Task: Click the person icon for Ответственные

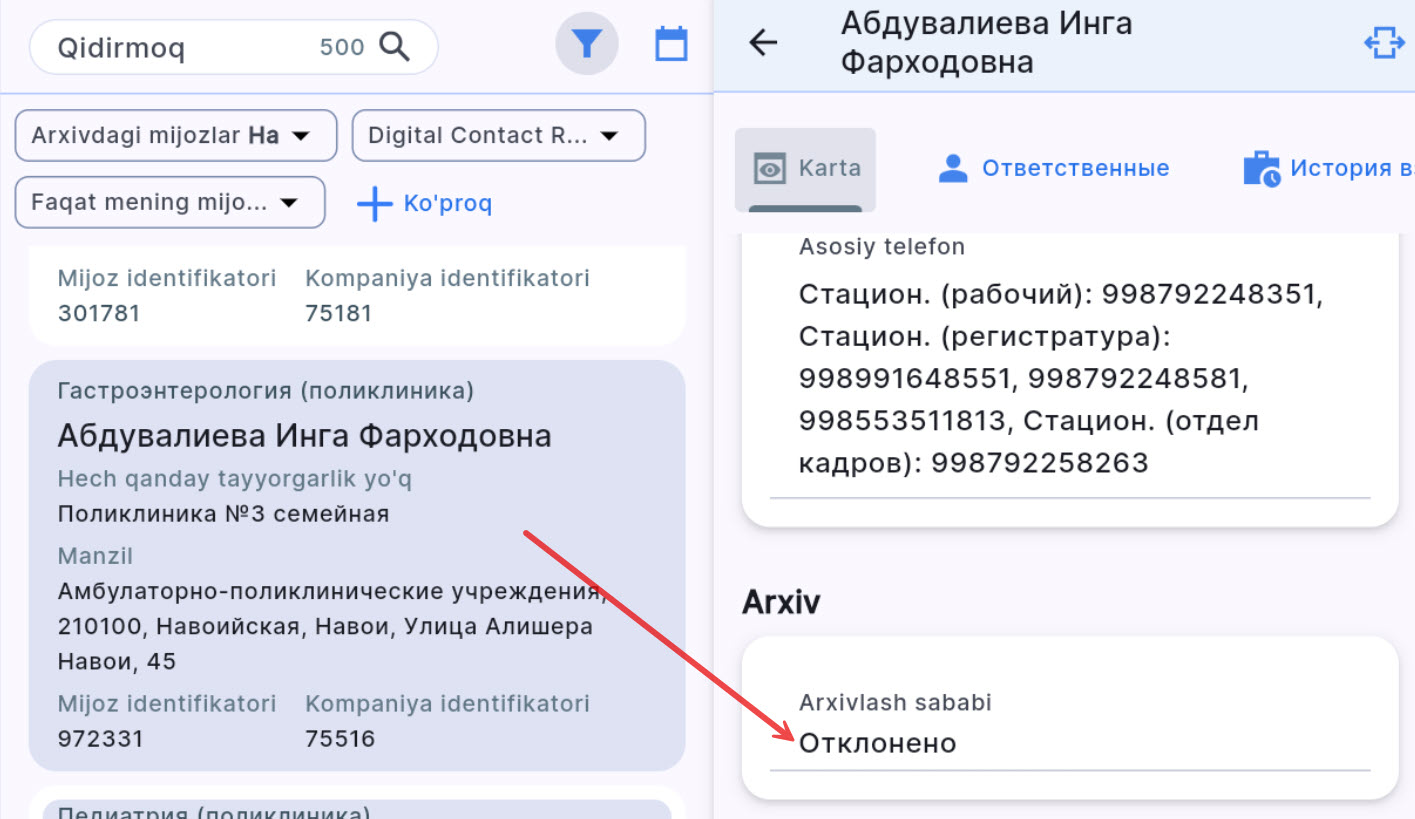Action: point(953,168)
